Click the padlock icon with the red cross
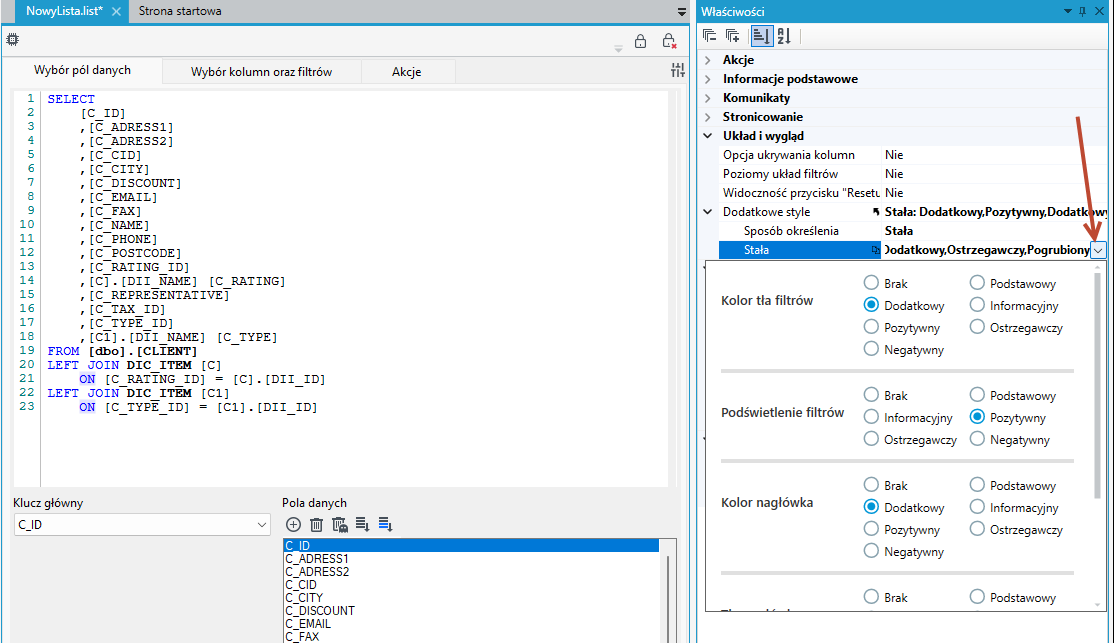The image size is (1114, 643). (669, 41)
